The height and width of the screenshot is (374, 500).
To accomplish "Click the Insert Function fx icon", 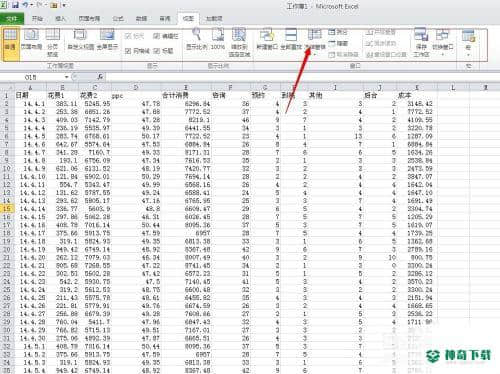I will point(100,77).
